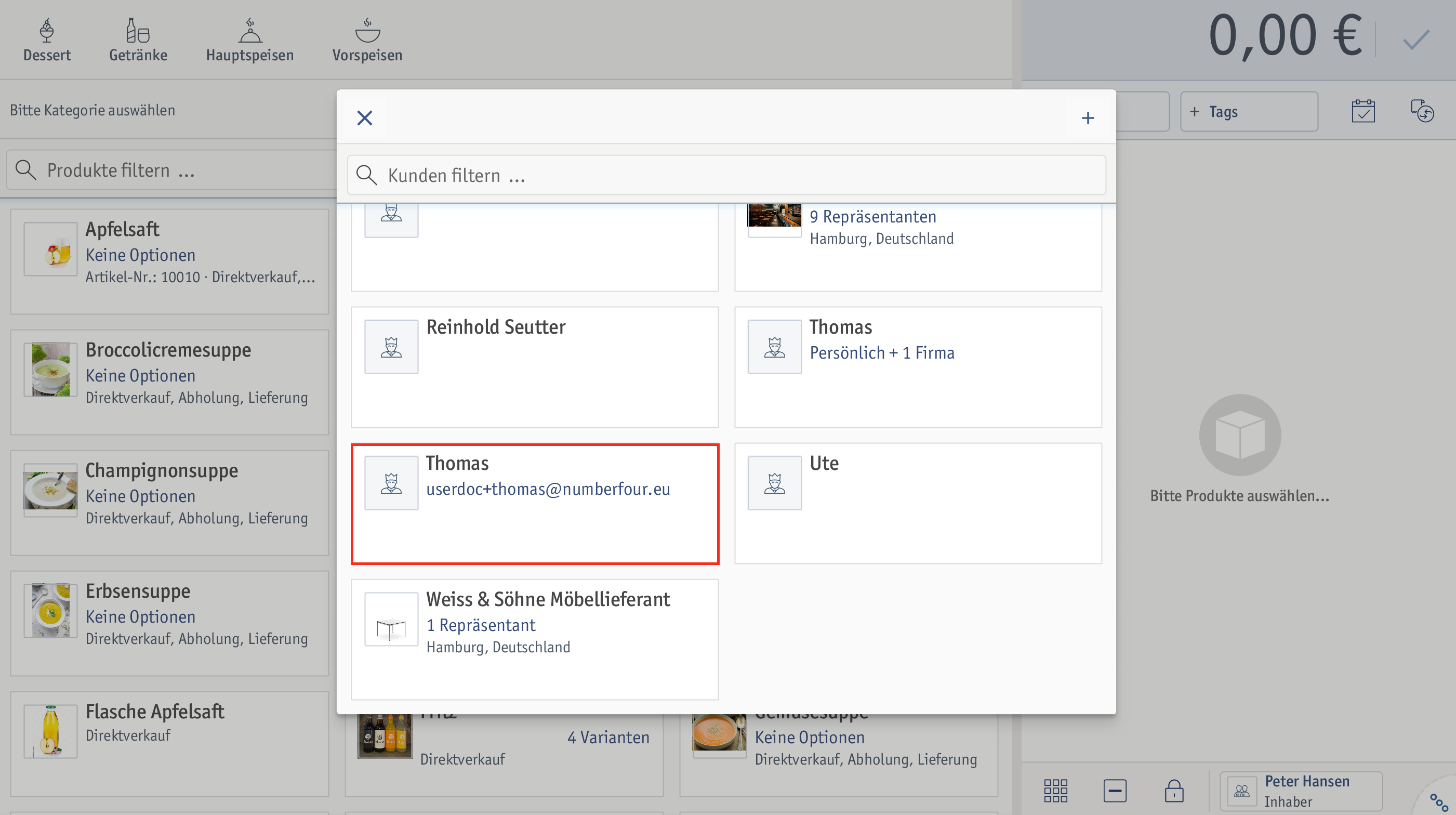This screenshot has height=815, width=1456.
Task: Click Thomas Persönlich card avatar icon
Action: pos(774,347)
